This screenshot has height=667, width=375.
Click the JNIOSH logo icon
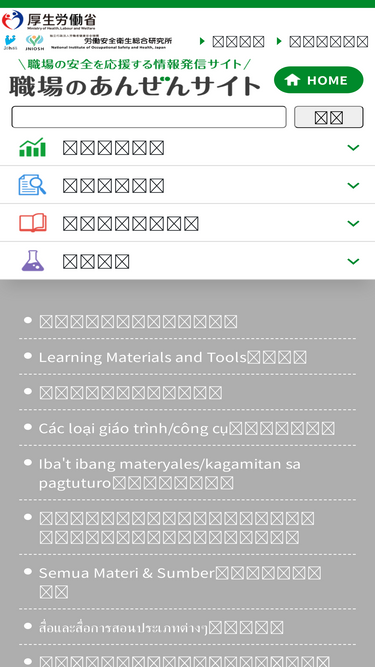pos(34,42)
